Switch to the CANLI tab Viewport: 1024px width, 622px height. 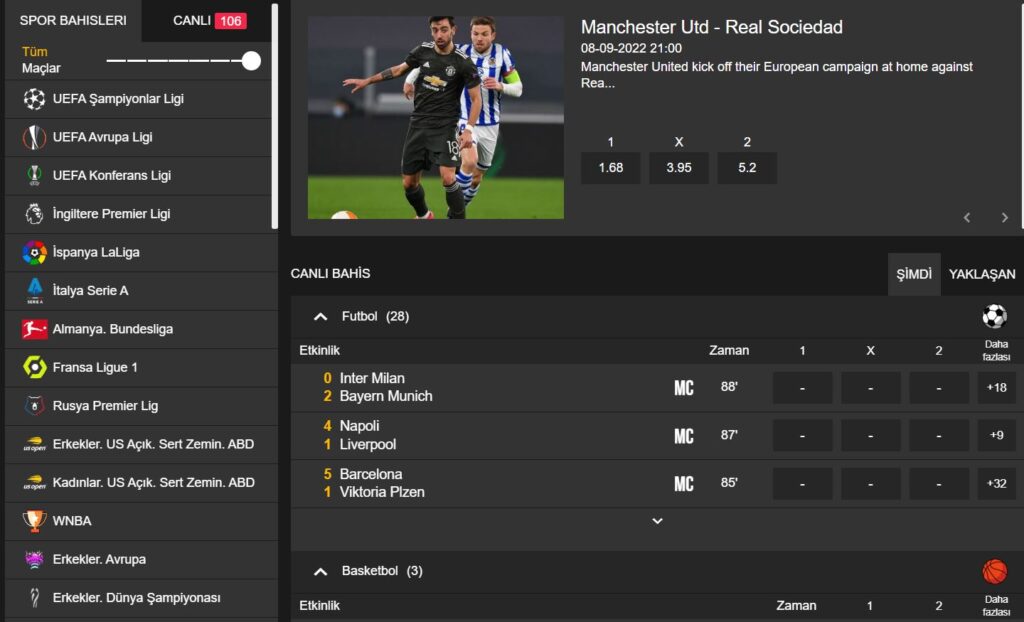click(x=209, y=21)
